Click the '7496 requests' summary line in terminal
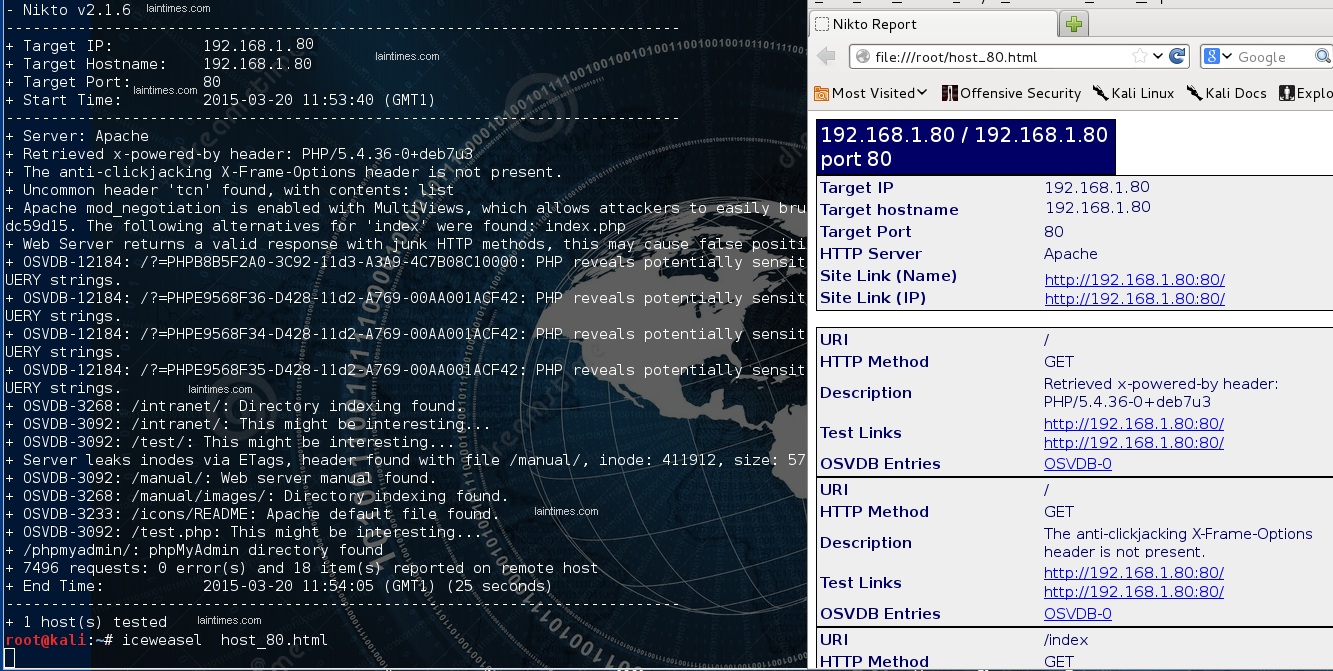The width and height of the screenshot is (1333, 671). [302, 568]
